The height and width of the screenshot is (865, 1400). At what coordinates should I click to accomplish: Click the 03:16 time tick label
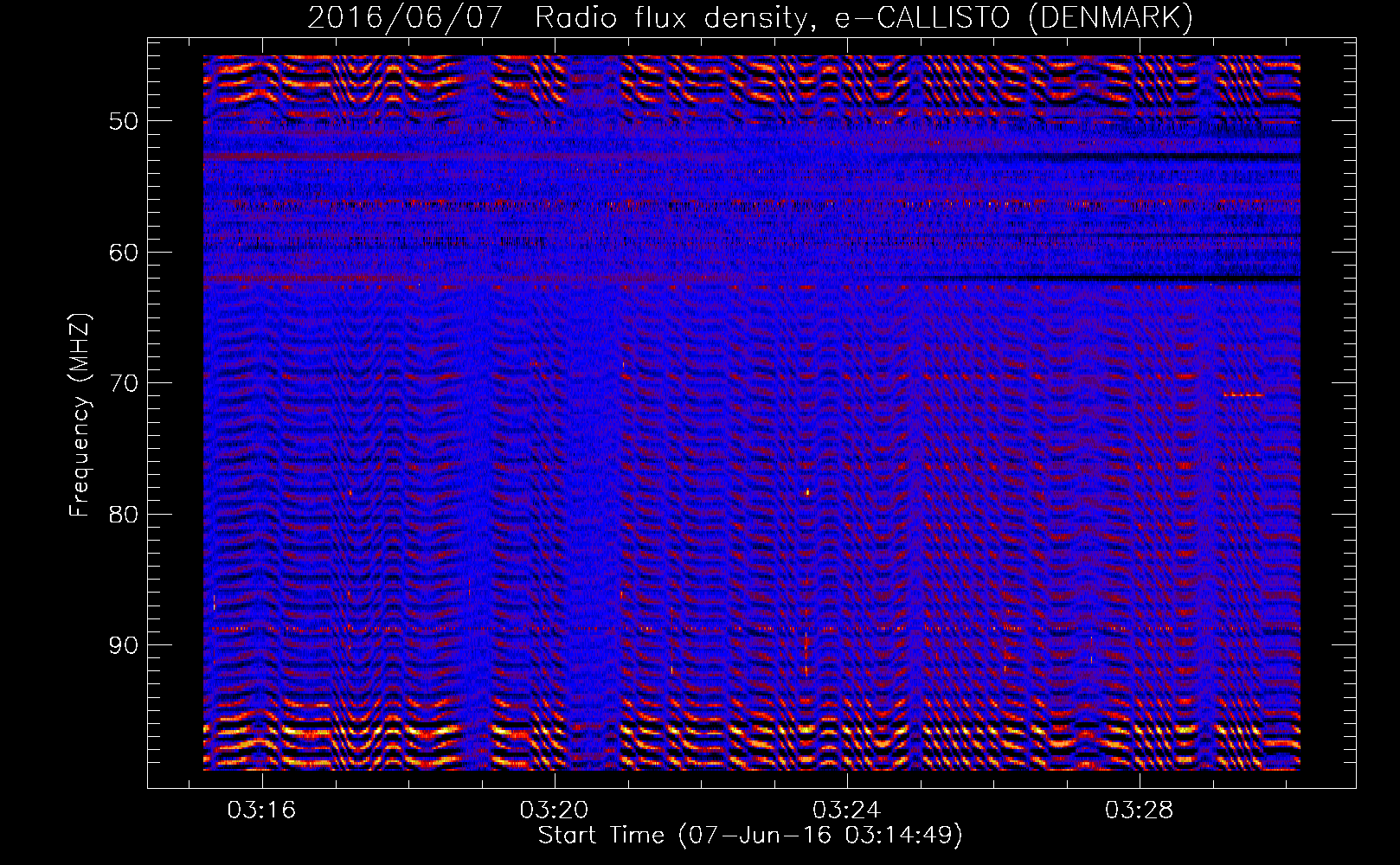261,810
